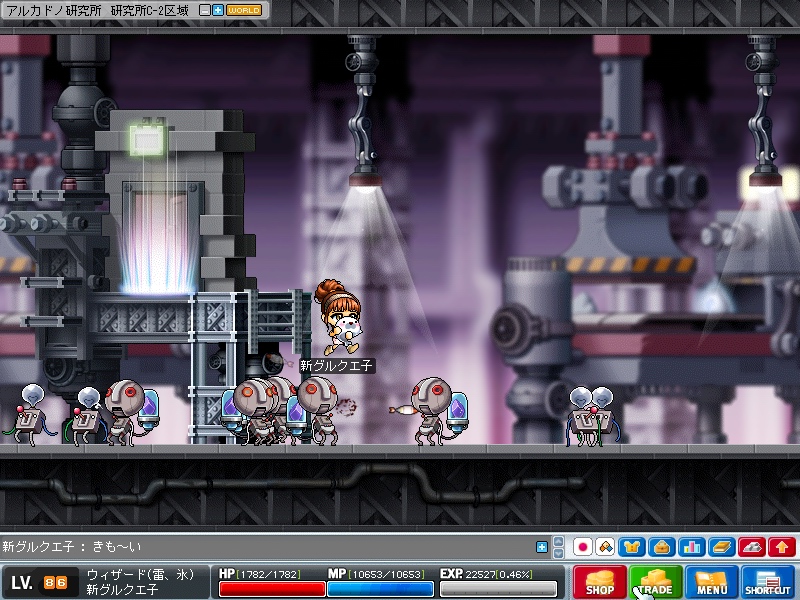Open the MENU button

712,582
